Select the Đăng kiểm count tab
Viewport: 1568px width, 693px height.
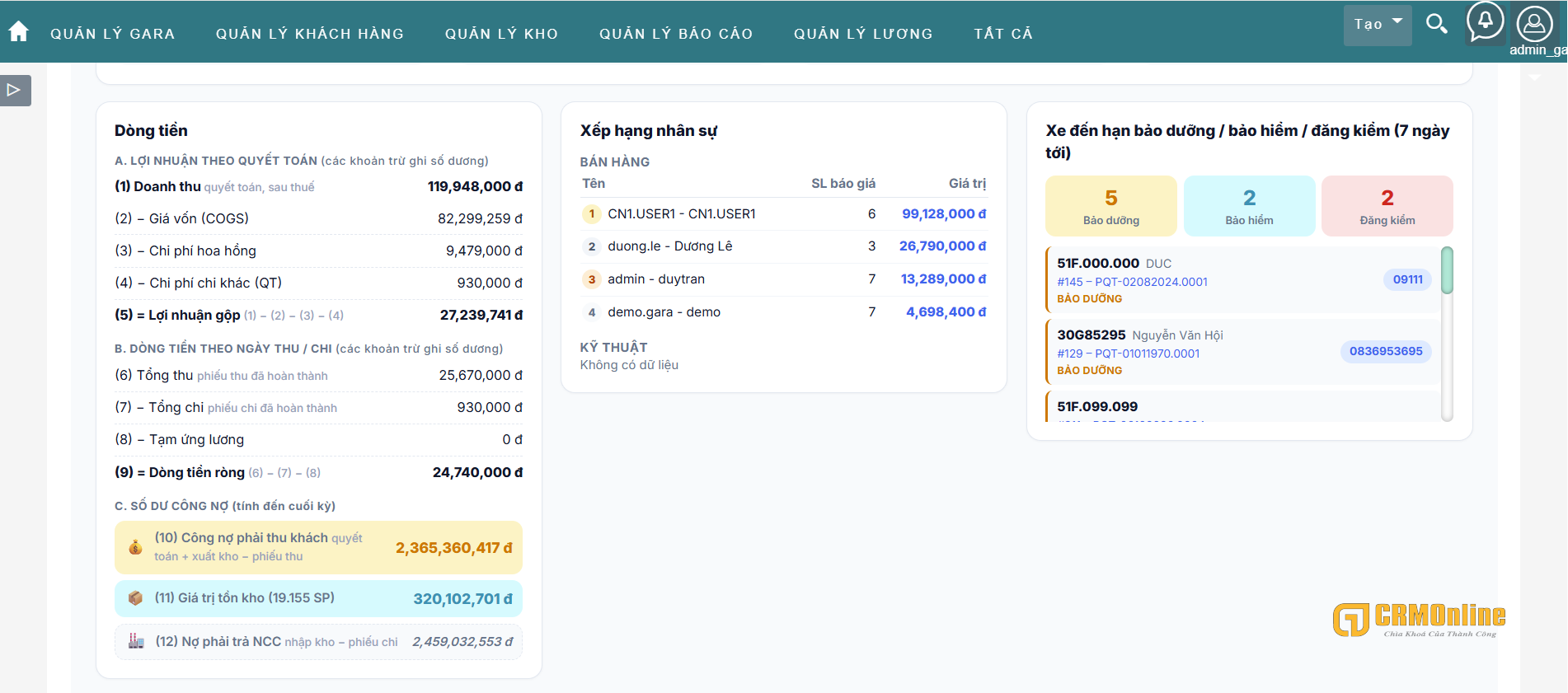[x=1387, y=206]
